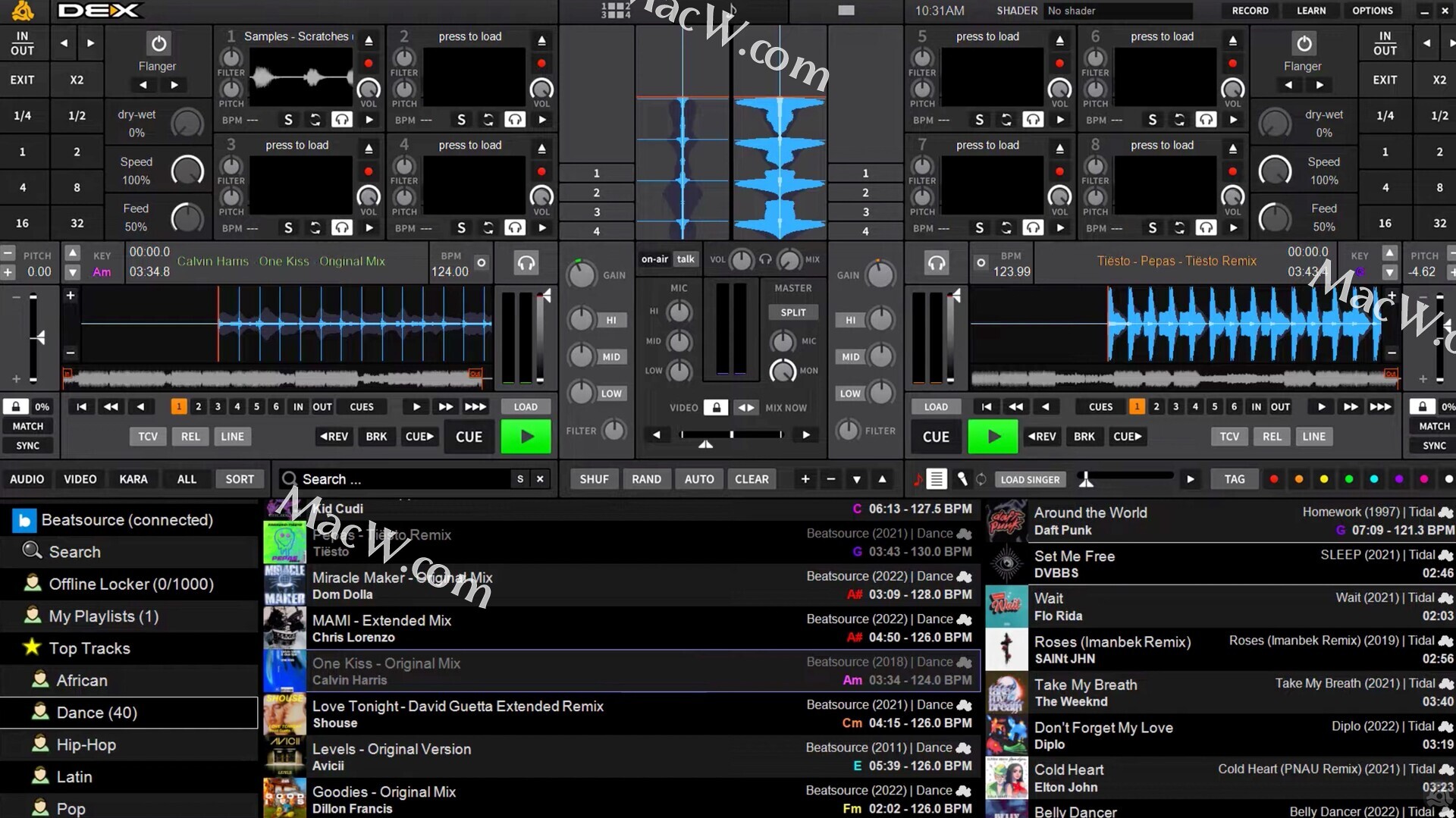
Task: Click the red color tag dot
Action: click(x=1274, y=479)
